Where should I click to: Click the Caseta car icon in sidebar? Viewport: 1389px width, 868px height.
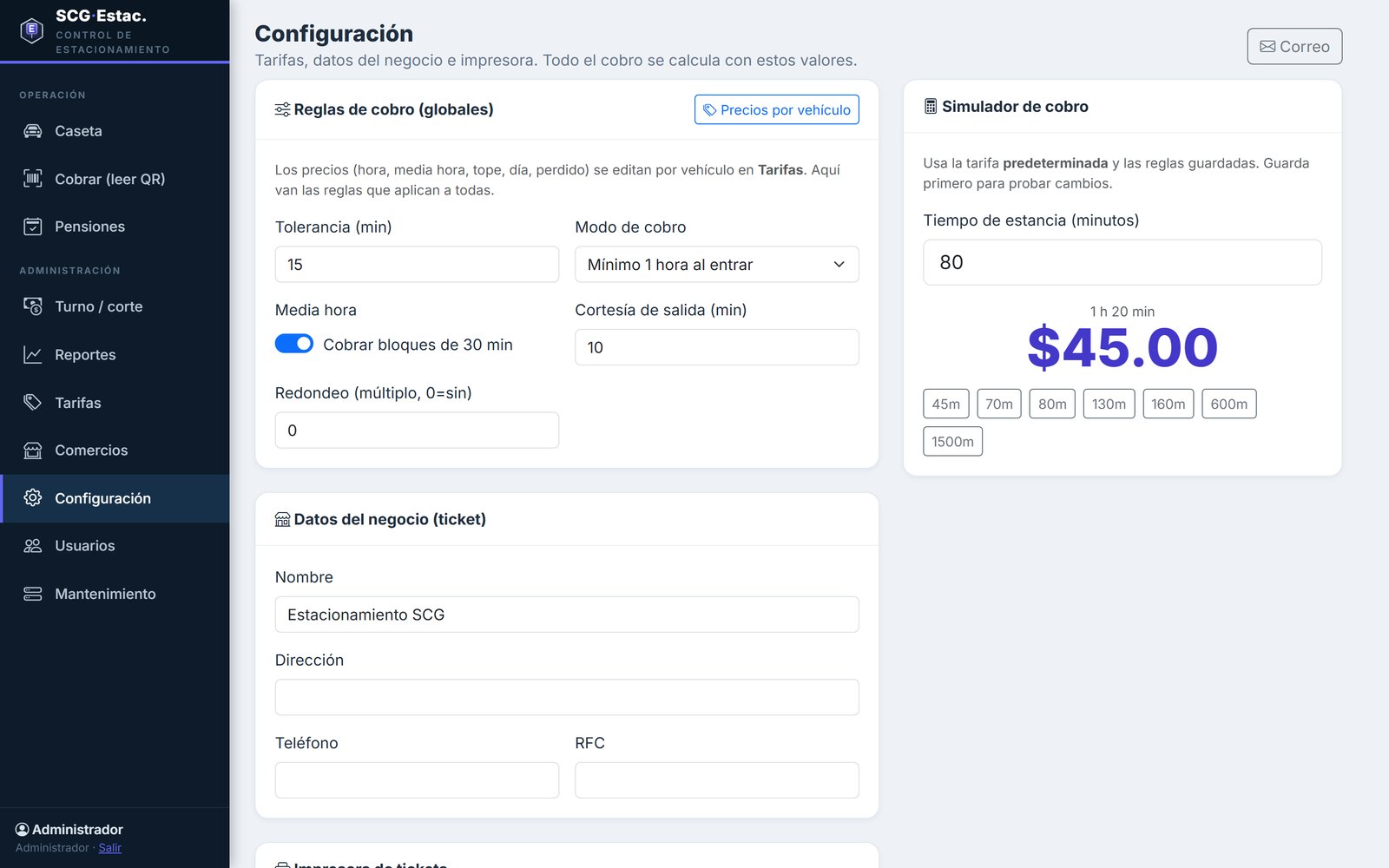tap(32, 131)
